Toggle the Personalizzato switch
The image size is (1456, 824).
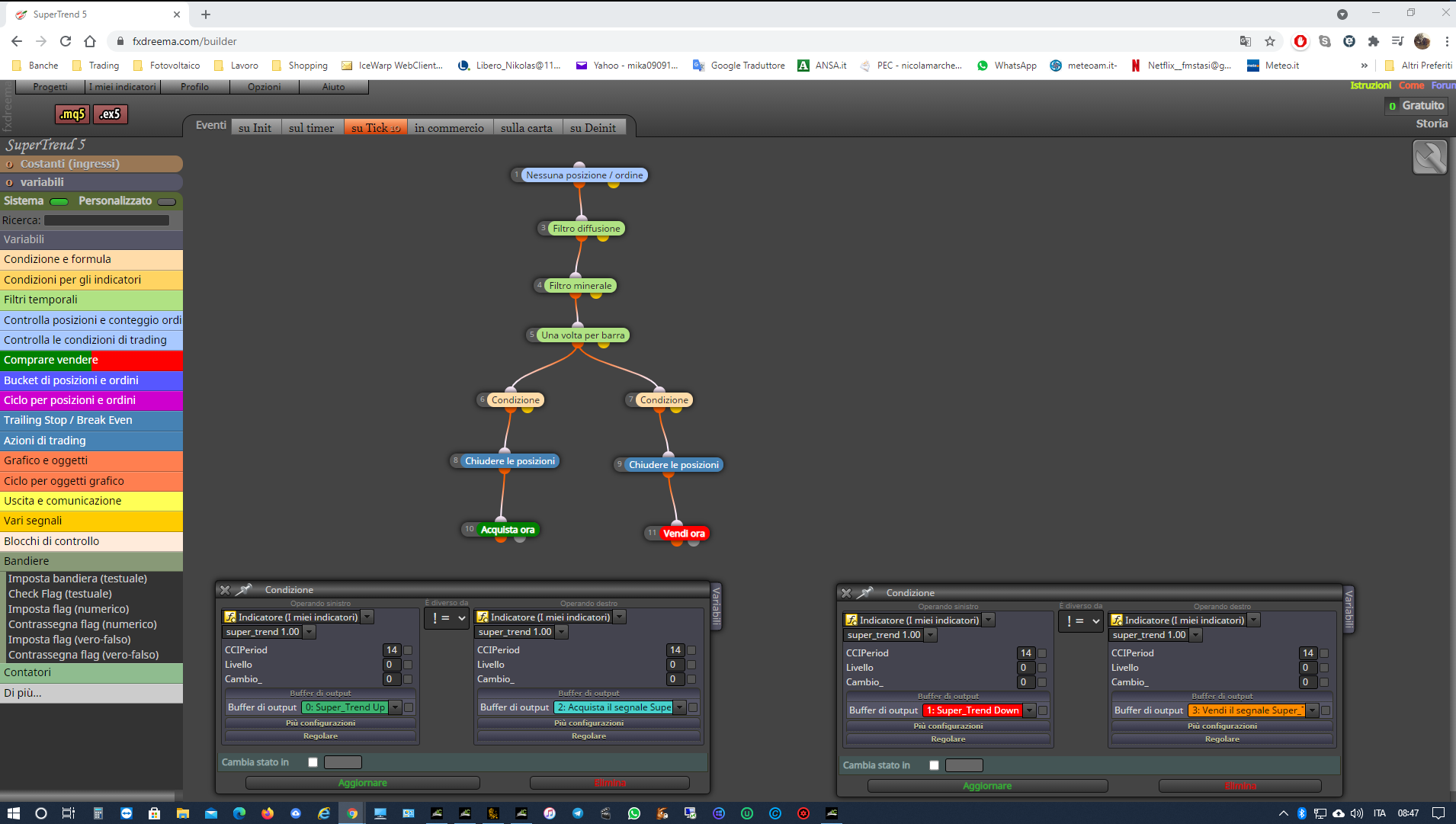coord(167,202)
